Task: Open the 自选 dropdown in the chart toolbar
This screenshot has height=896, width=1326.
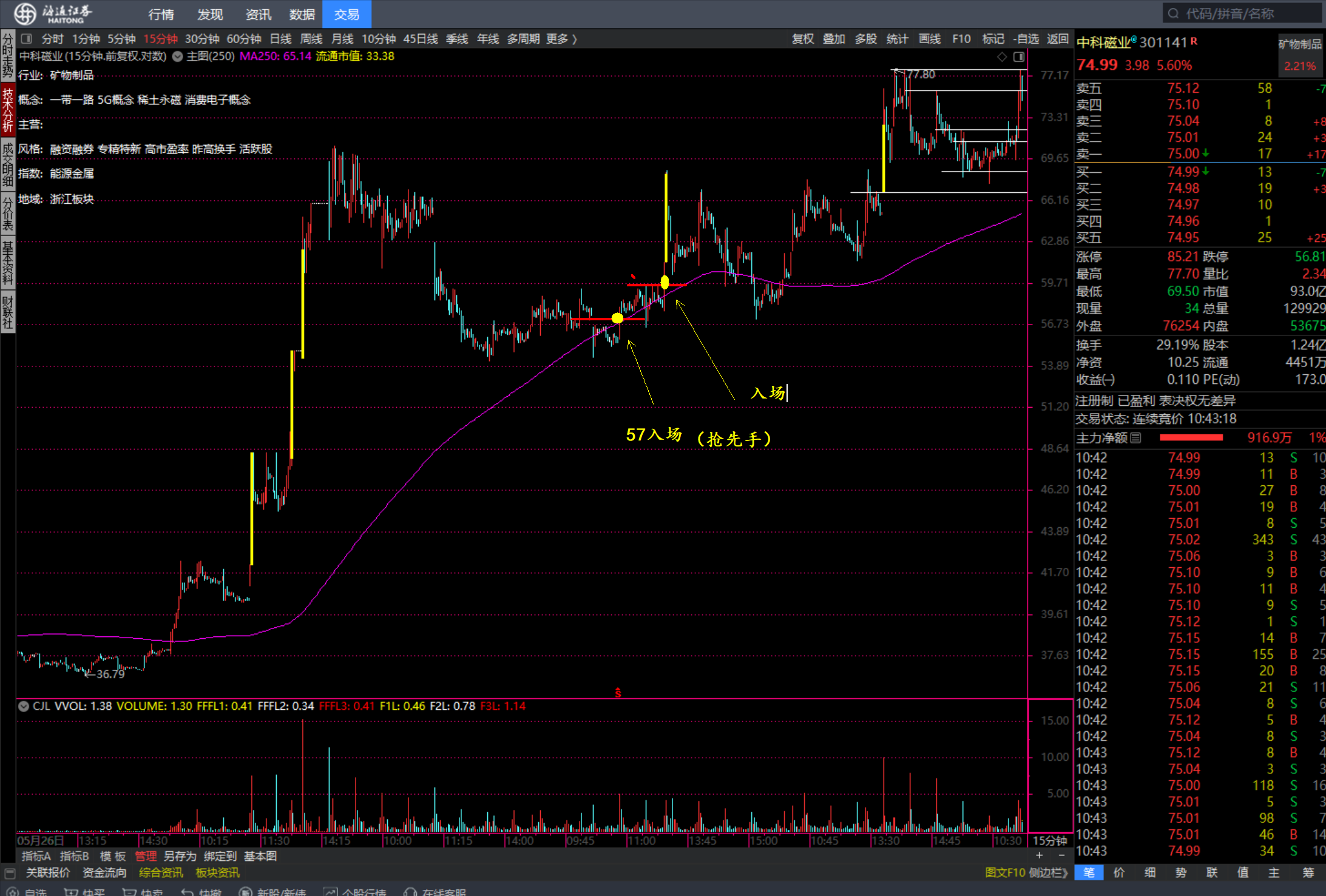Action: [x=1026, y=39]
